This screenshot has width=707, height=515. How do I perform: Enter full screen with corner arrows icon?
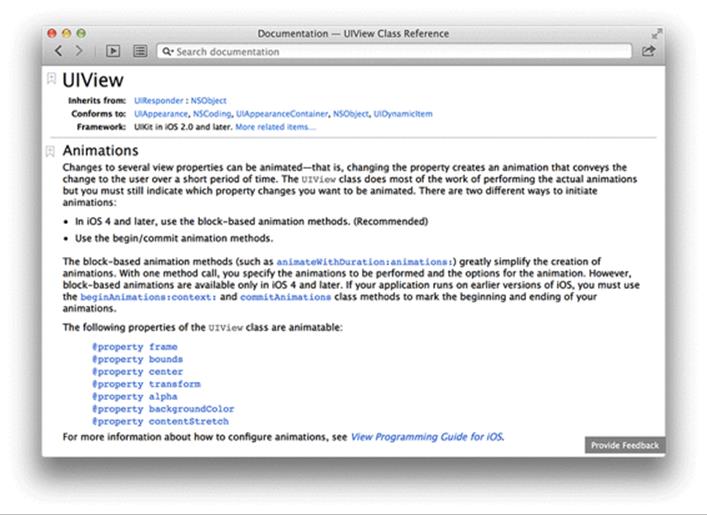(x=656, y=33)
